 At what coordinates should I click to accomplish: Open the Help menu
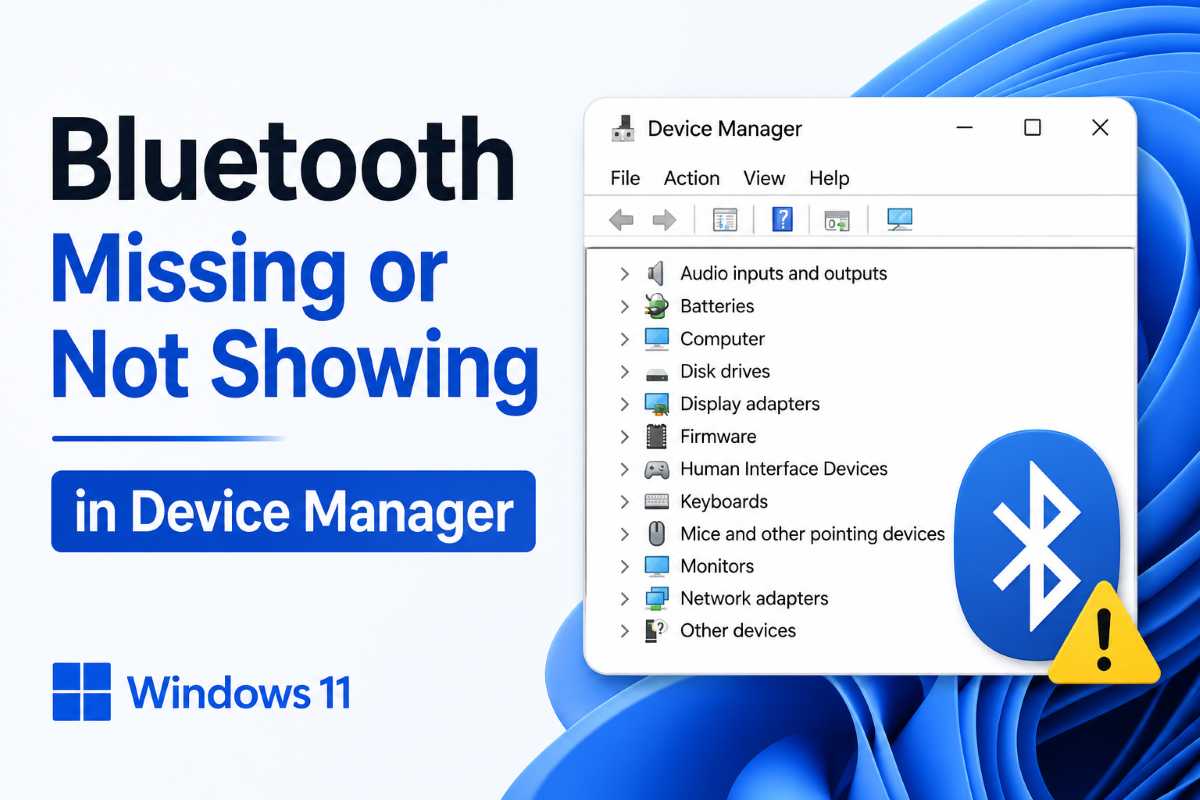(x=829, y=178)
